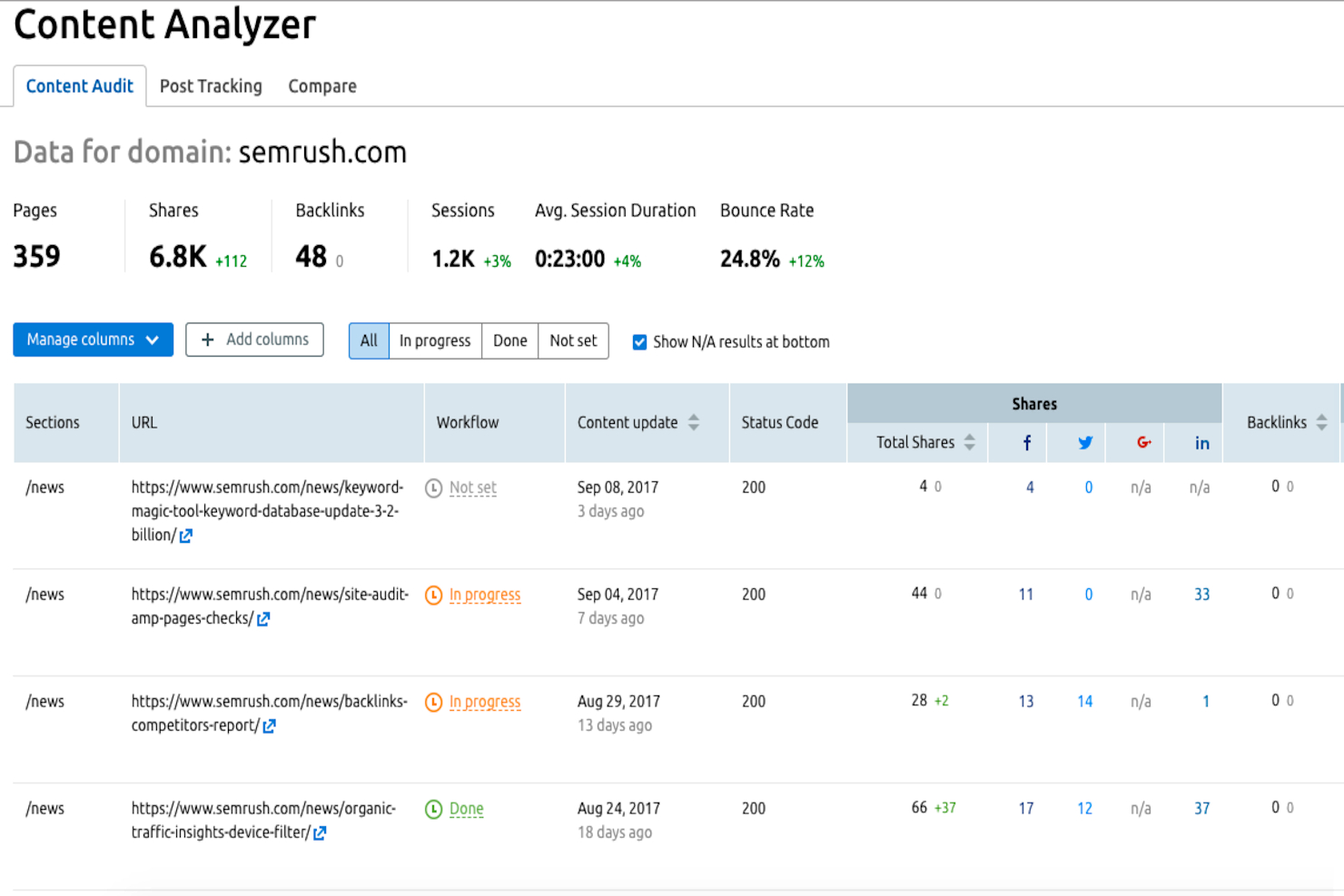
Task: Click Facebook shares value 11
Action: pyautogui.click(x=1026, y=595)
